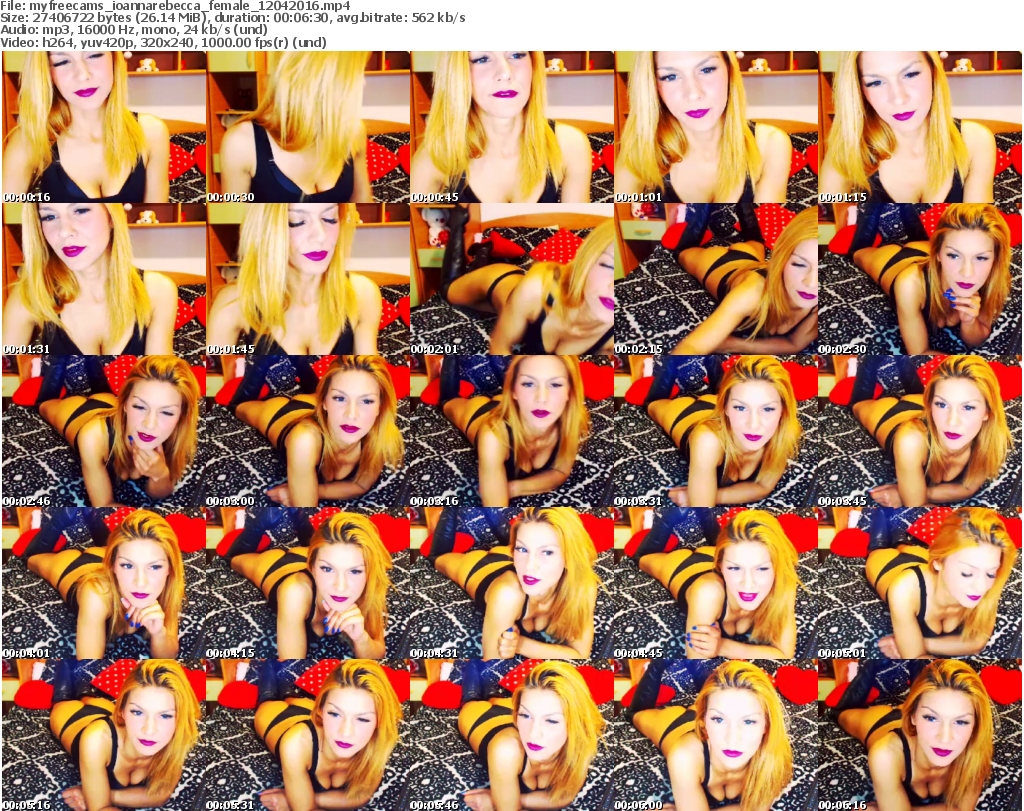Open the 00:01:15 preview frame

click(x=920, y=127)
